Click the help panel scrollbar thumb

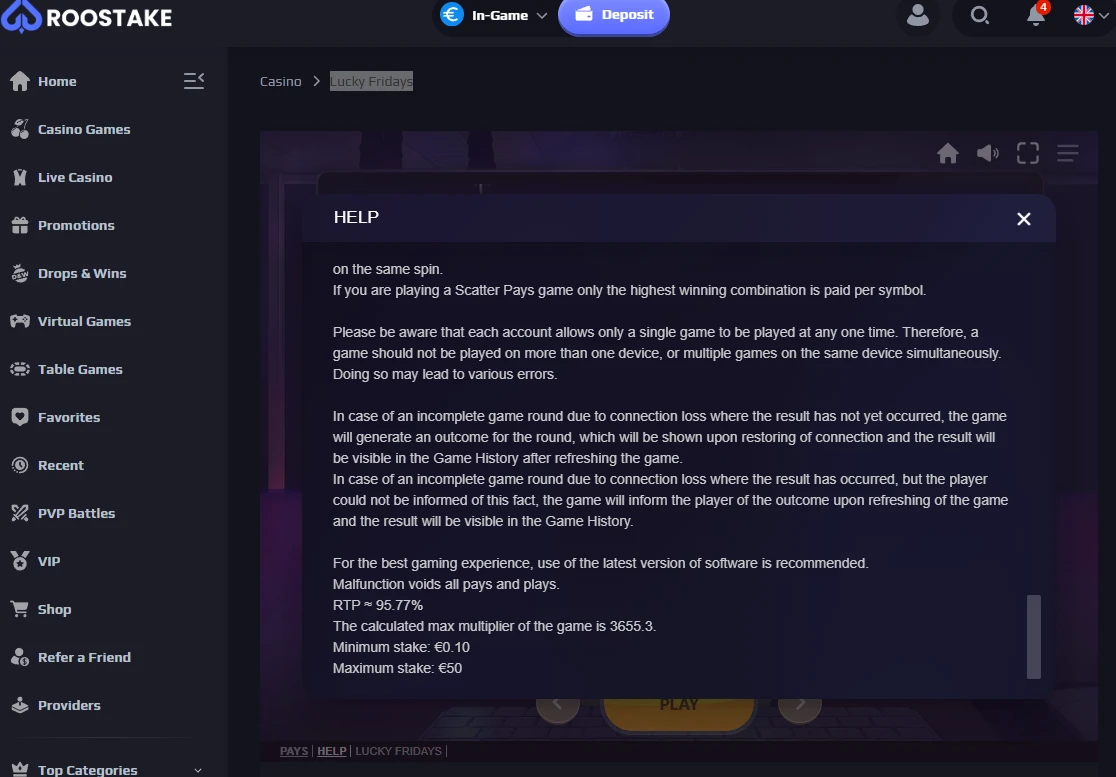(1033, 637)
